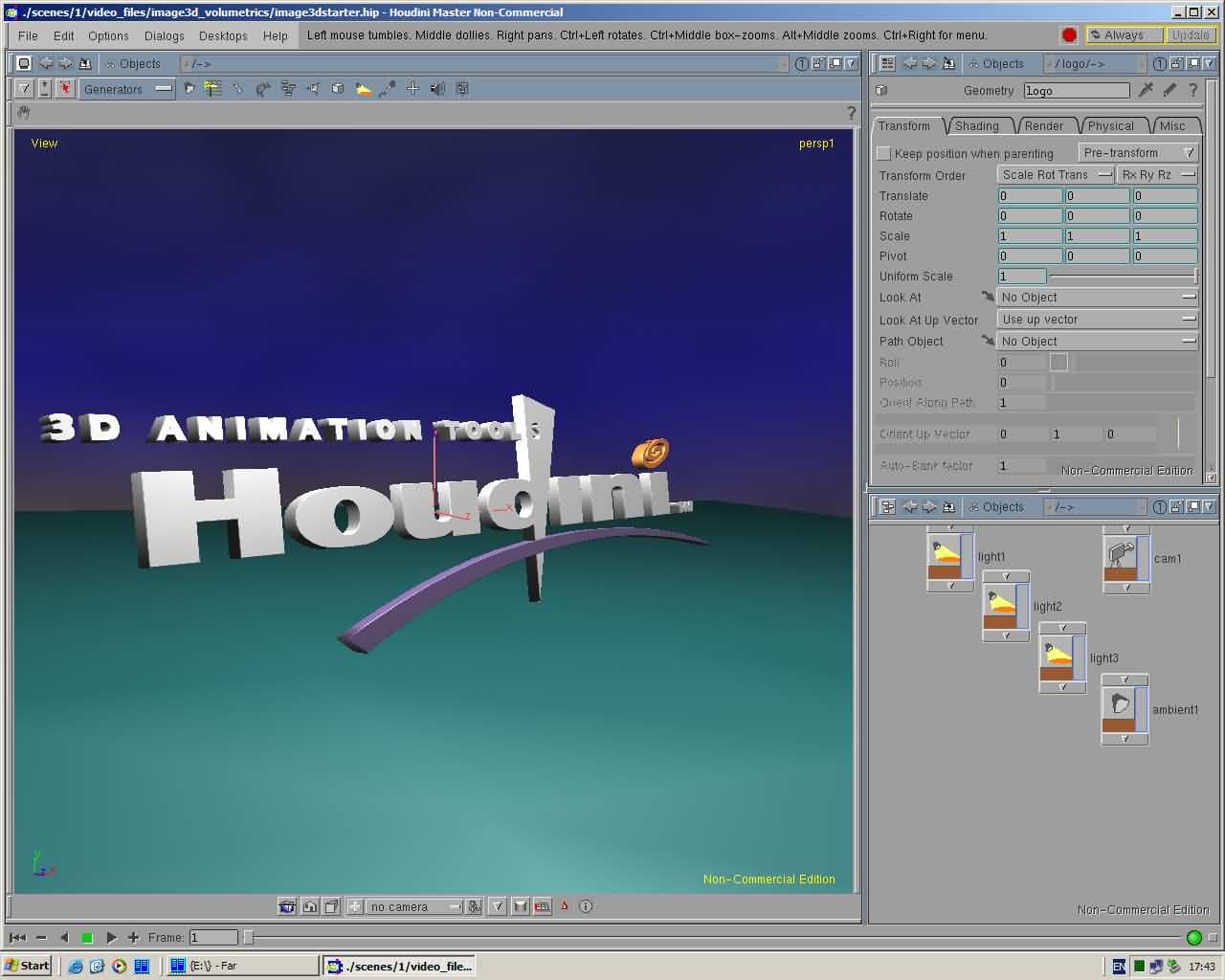This screenshot has width=1225, height=980.
Task: Click the red record indicator in menu bar
Action: coord(1069,35)
